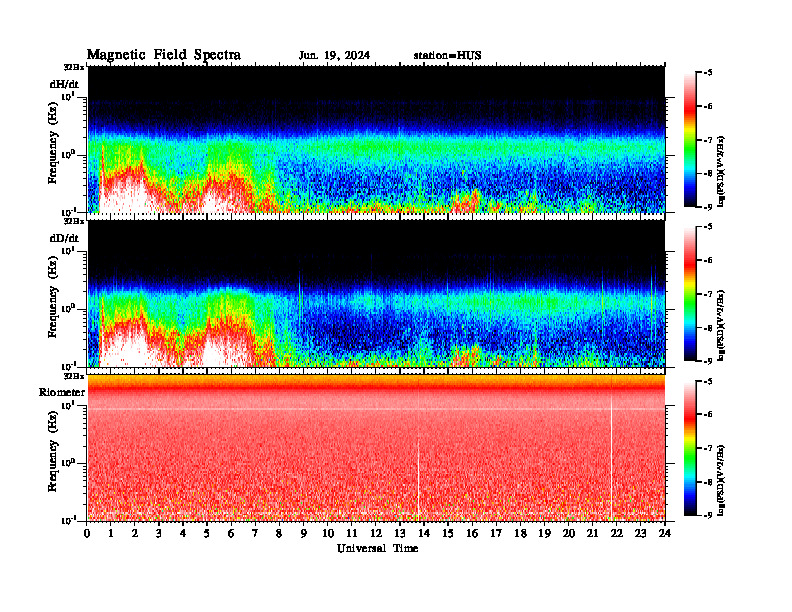This screenshot has width=792, height=612.
Task: Click the dH/dt spectrogram plot
Action: [x=376, y=139]
